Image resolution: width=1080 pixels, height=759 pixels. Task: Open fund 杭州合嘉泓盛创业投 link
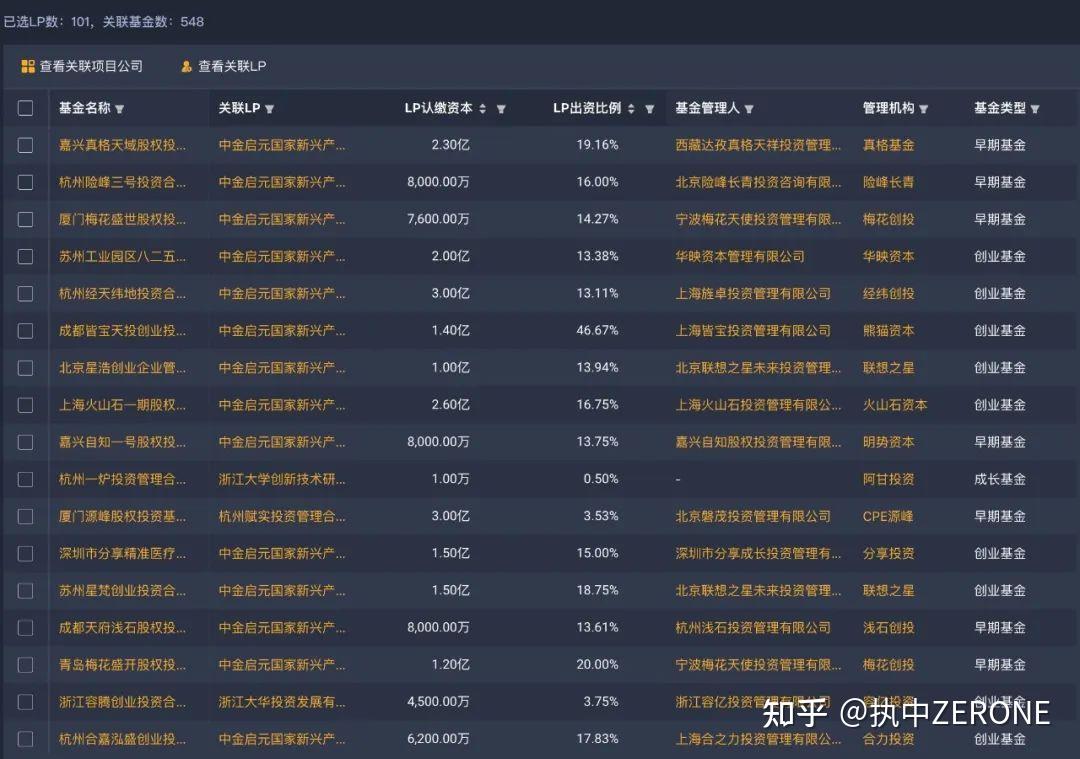(x=122, y=740)
